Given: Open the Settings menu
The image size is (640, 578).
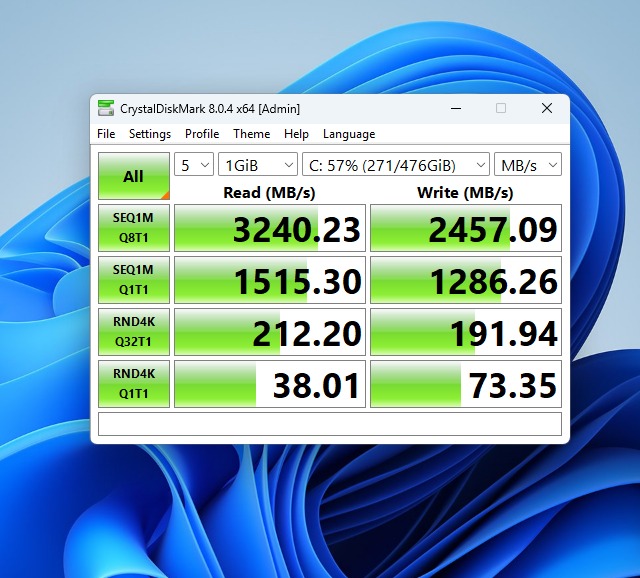Looking at the screenshot, I should coord(150,134).
